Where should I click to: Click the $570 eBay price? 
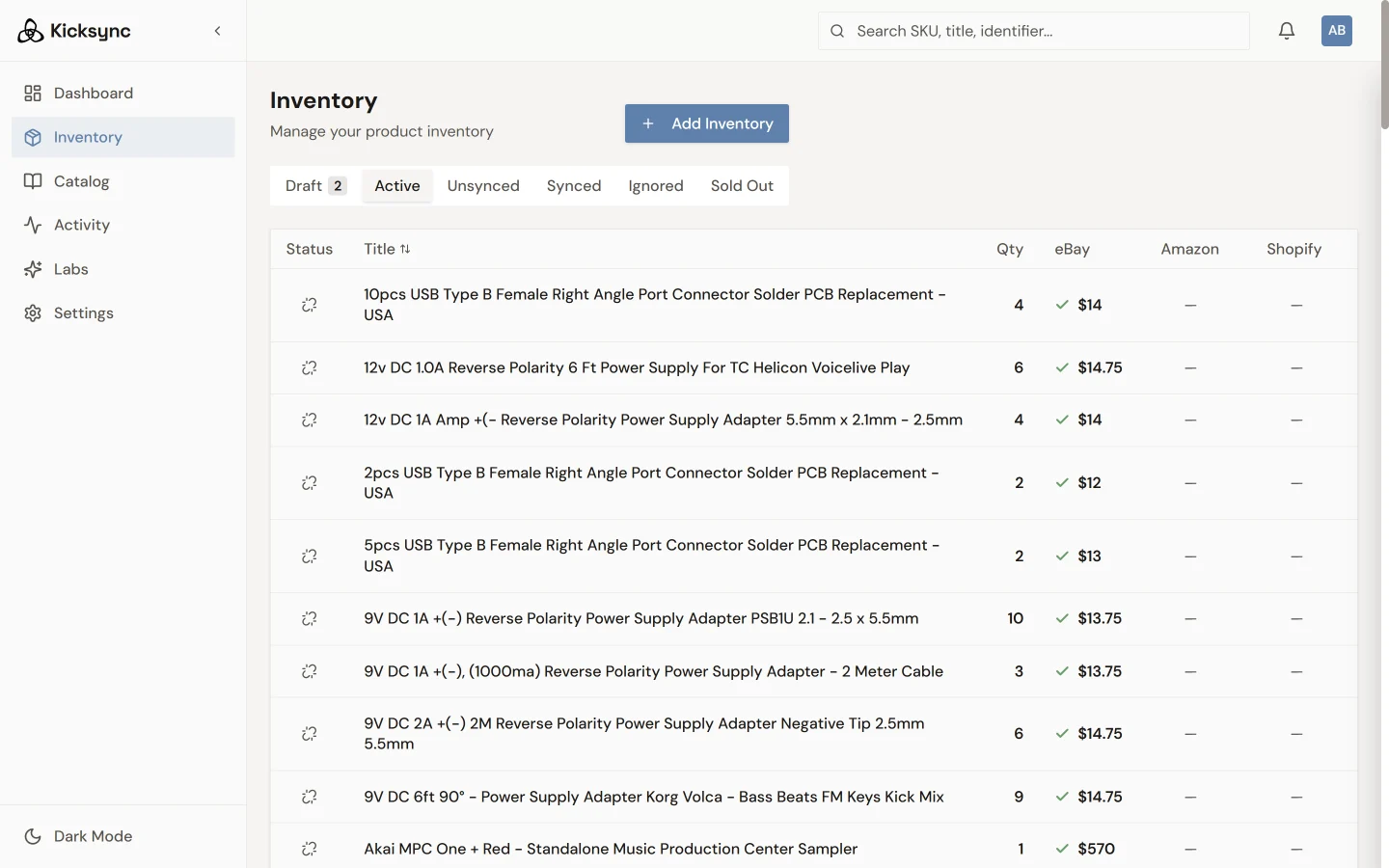(x=1096, y=849)
